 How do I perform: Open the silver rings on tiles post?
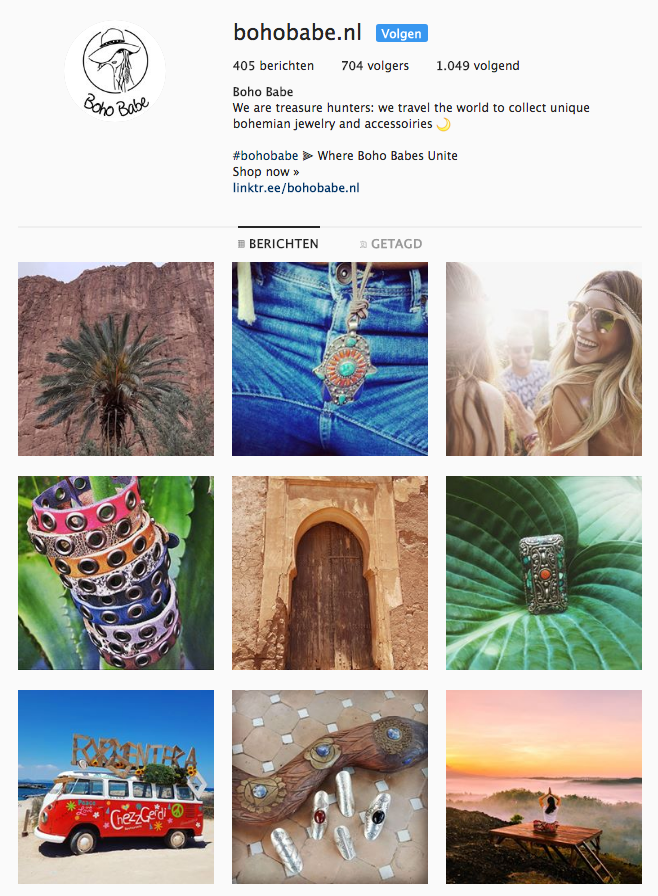pos(330,787)
